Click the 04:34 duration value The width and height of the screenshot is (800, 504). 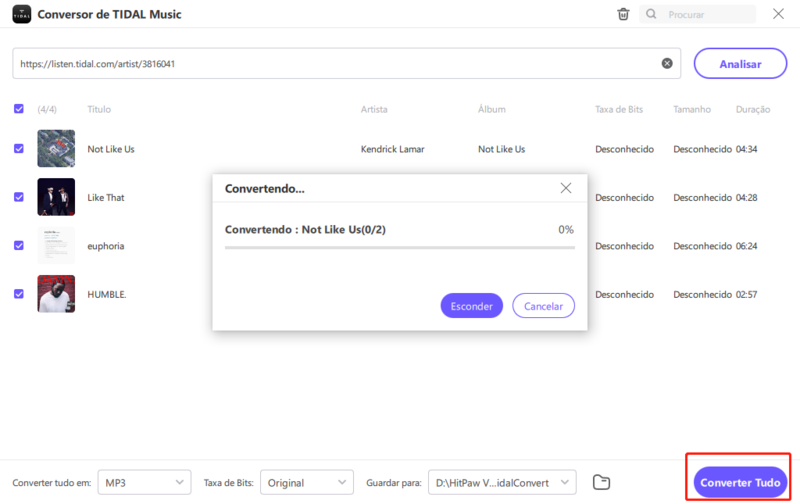746,149
